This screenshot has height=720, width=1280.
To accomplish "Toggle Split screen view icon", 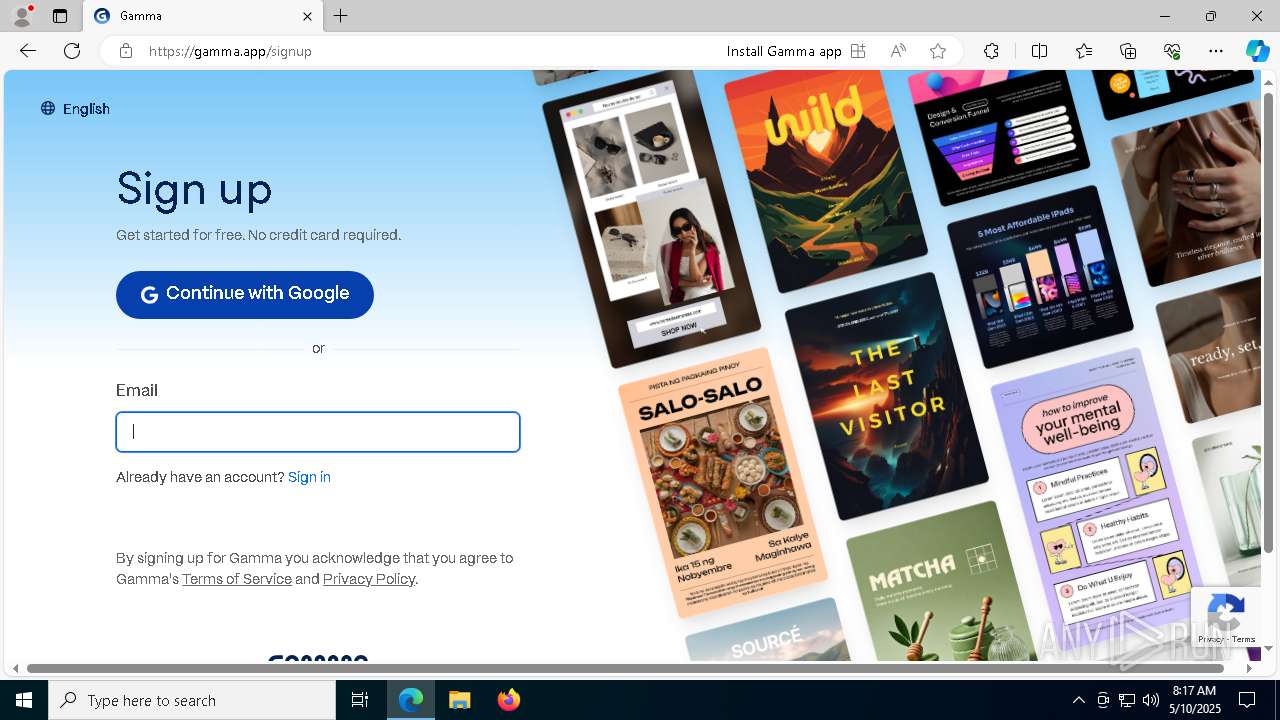I will pyautogui.click(x=1039, y=51).
